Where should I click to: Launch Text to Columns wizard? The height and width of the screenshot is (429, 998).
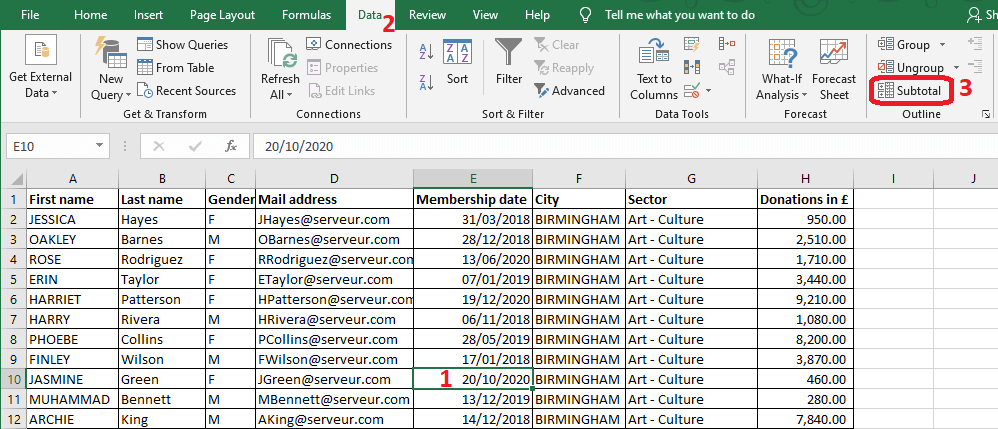point(654,68)
